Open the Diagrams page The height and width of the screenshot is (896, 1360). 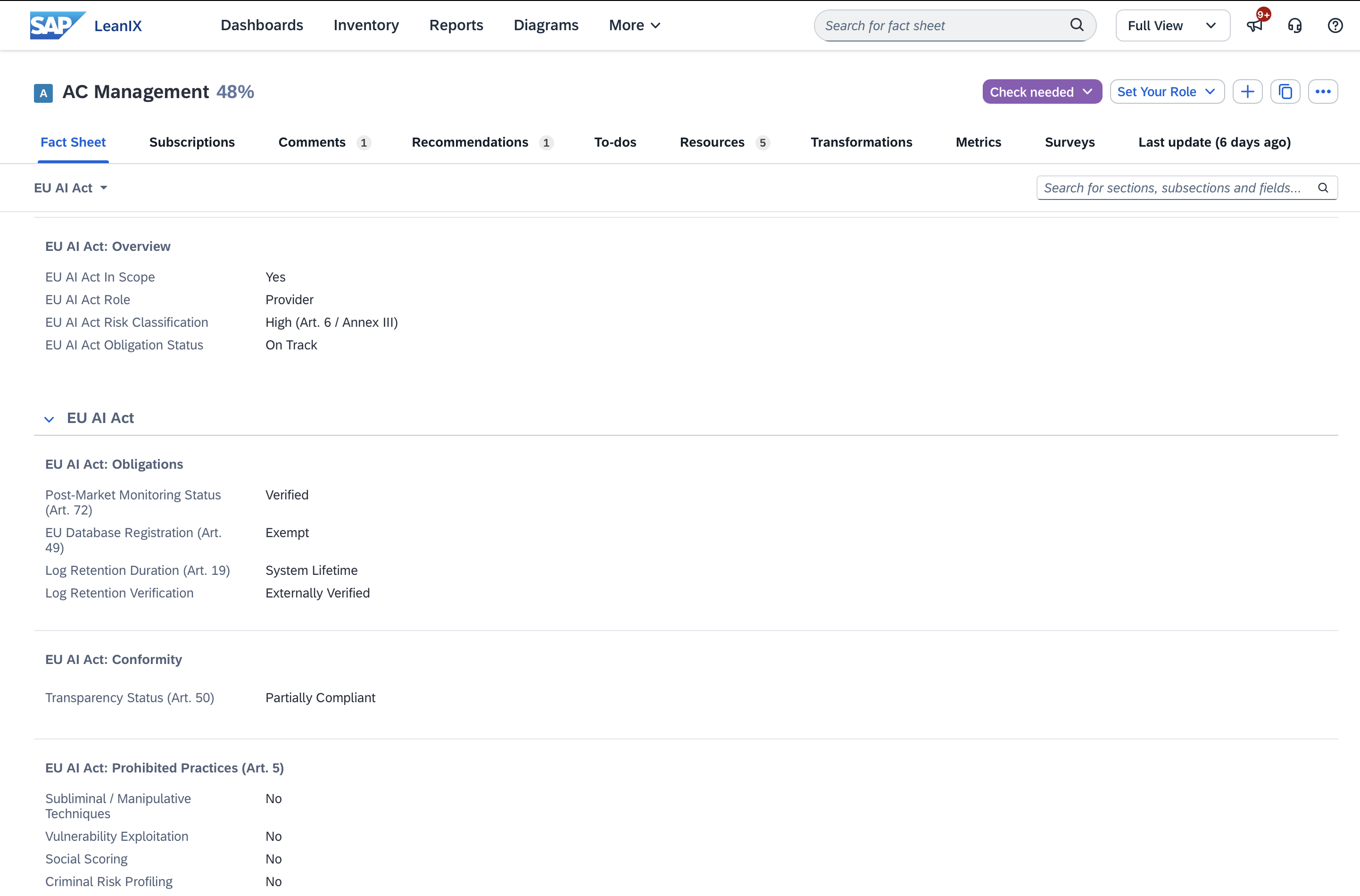coord(546,25)
